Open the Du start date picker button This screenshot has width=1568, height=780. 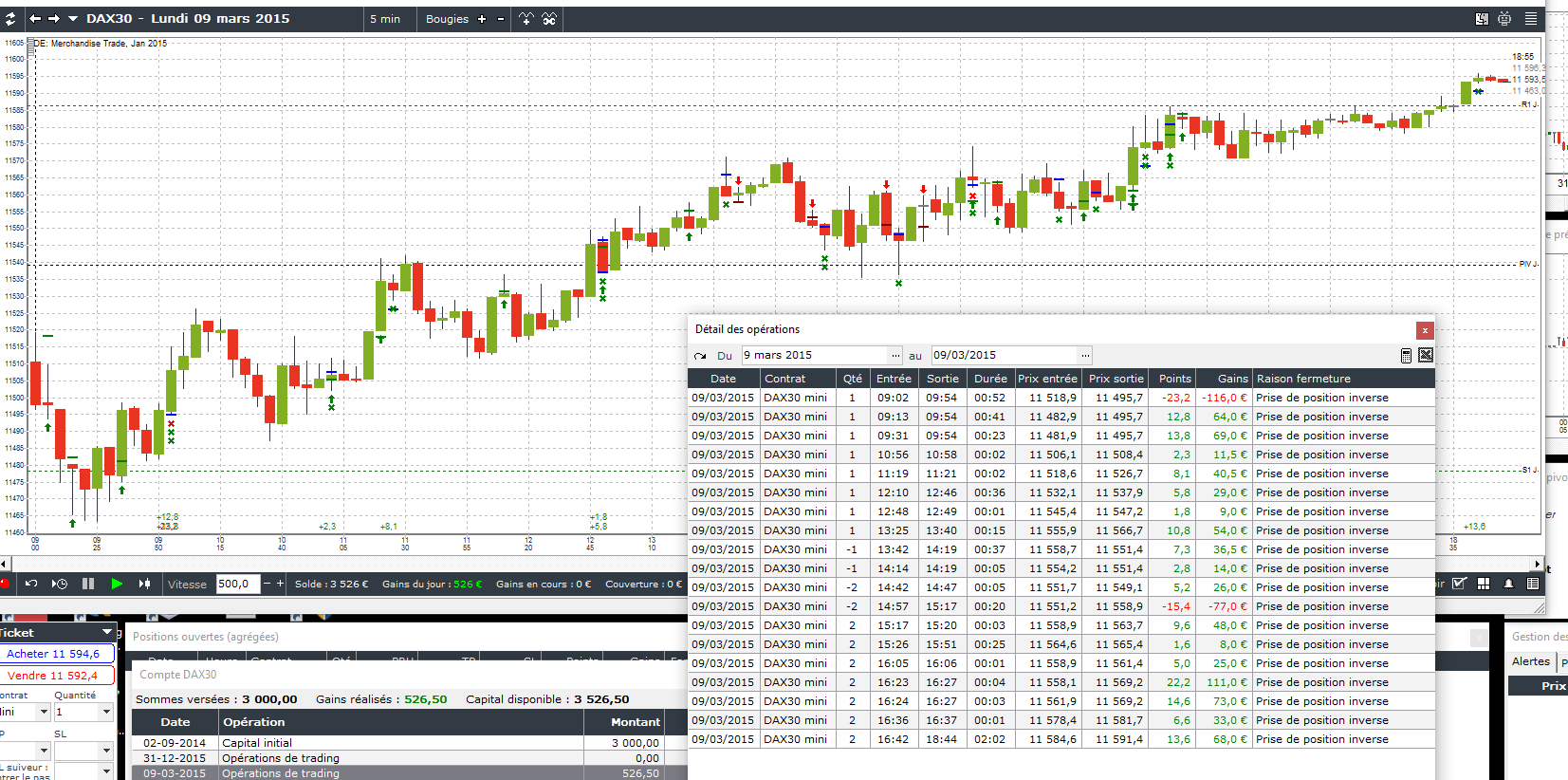pos(895,356)
